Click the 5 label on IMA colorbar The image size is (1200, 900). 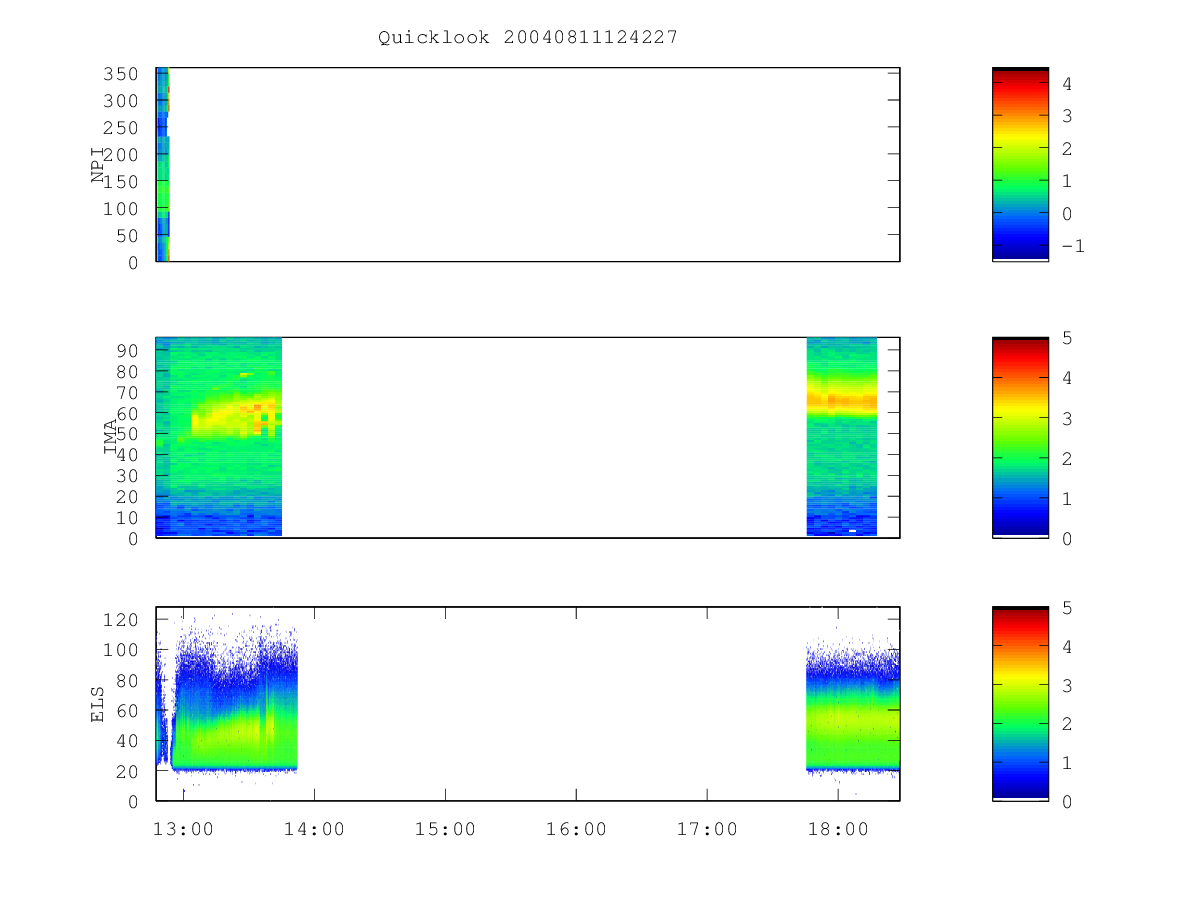[1067, 338]
